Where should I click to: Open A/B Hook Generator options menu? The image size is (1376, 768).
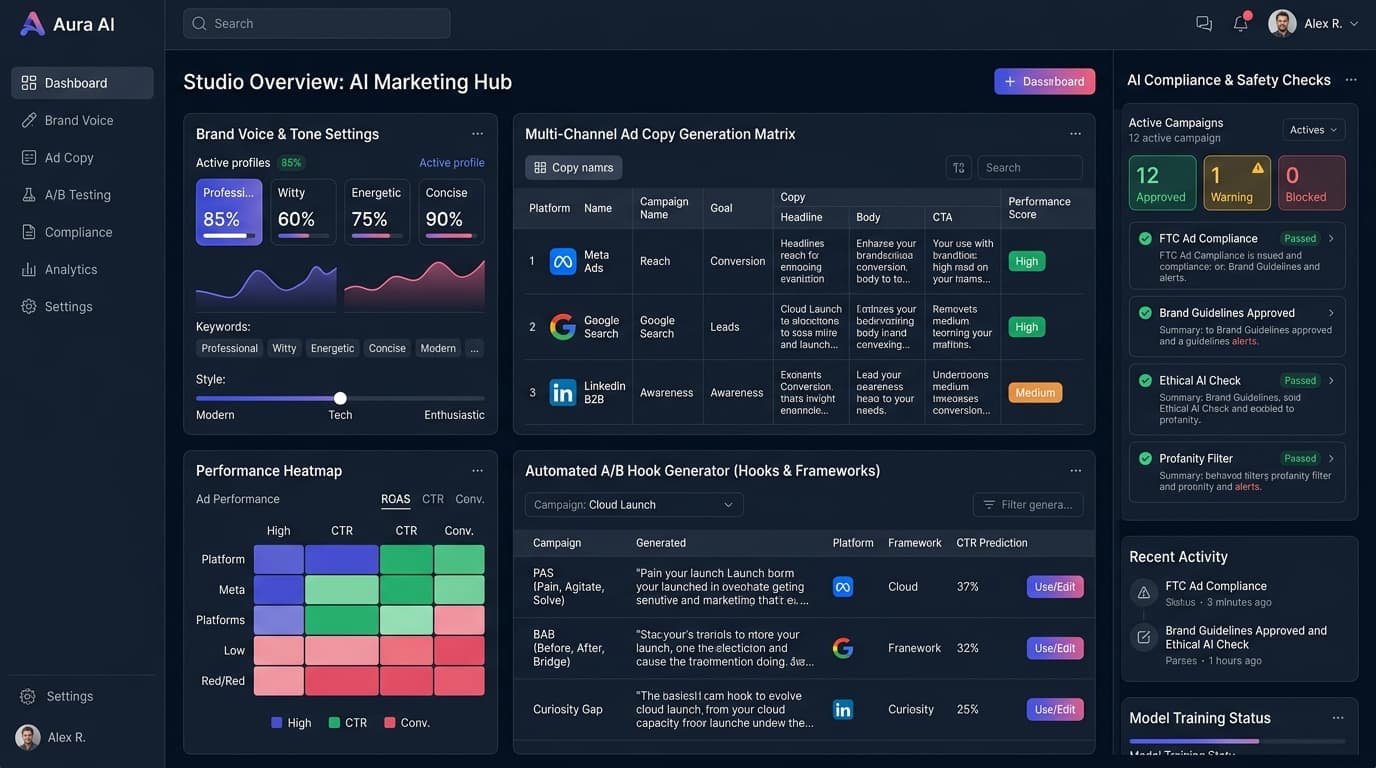tap(1075, 471)
